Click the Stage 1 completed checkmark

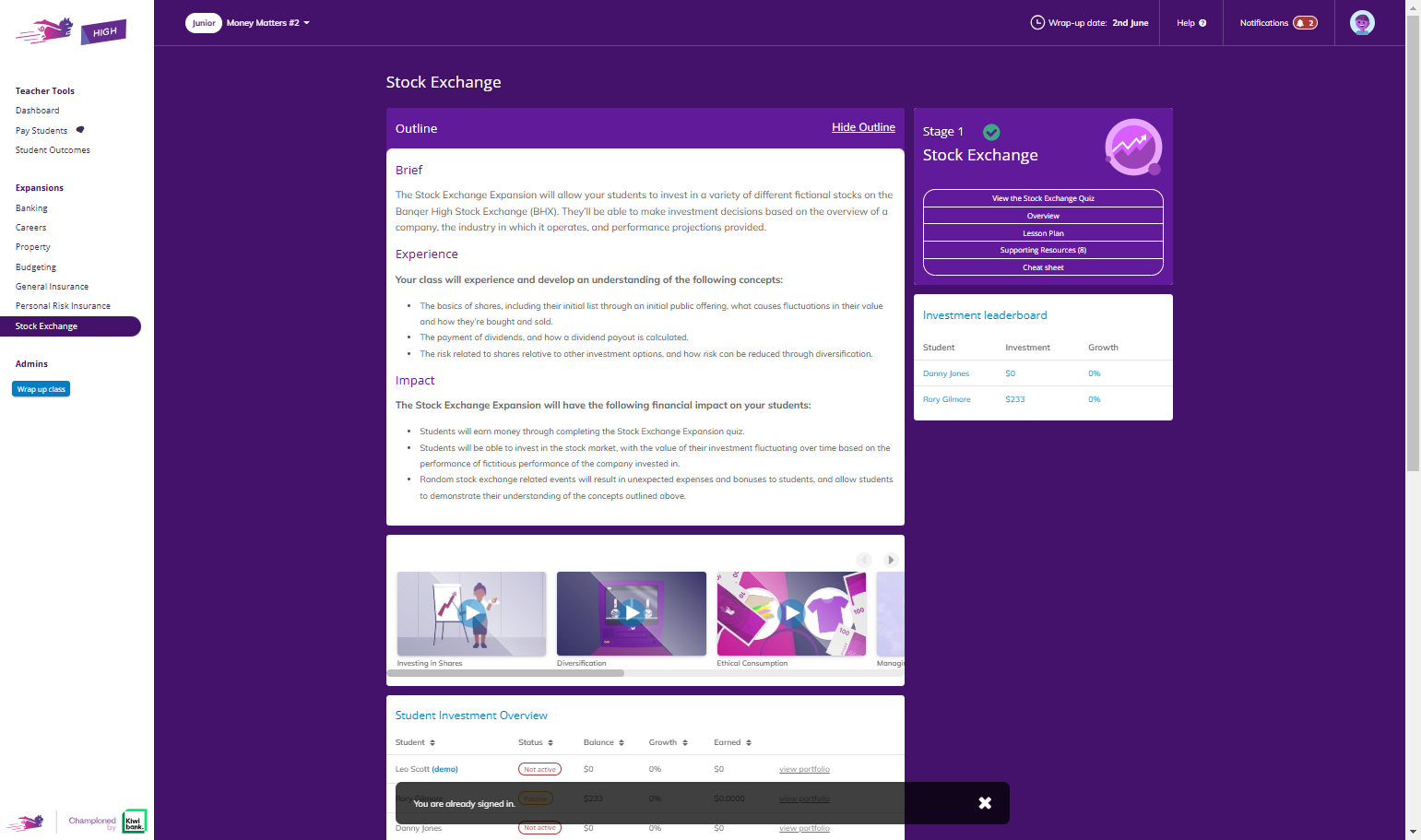coord(991,132)
